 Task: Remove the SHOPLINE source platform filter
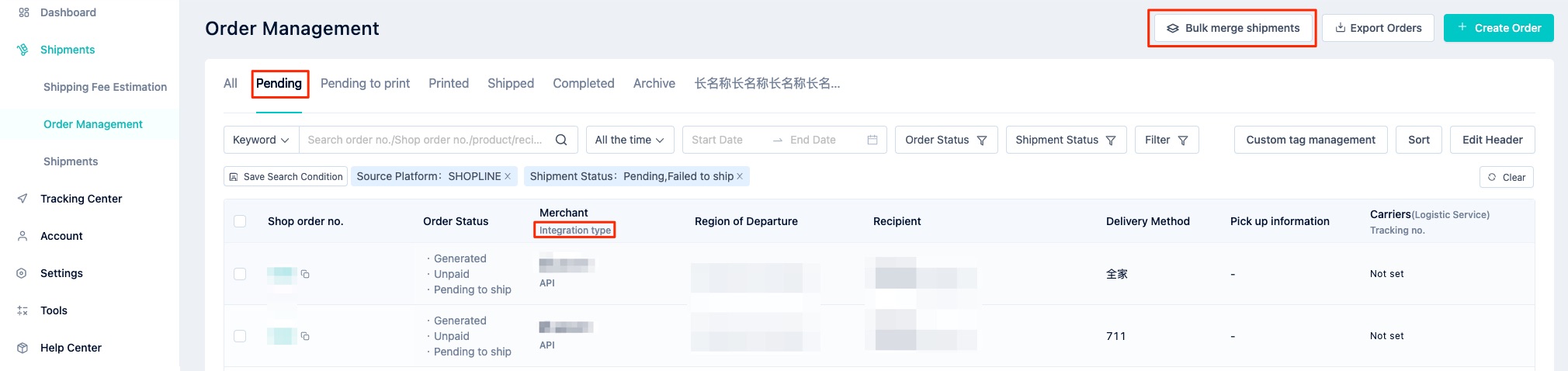[508, 176]
